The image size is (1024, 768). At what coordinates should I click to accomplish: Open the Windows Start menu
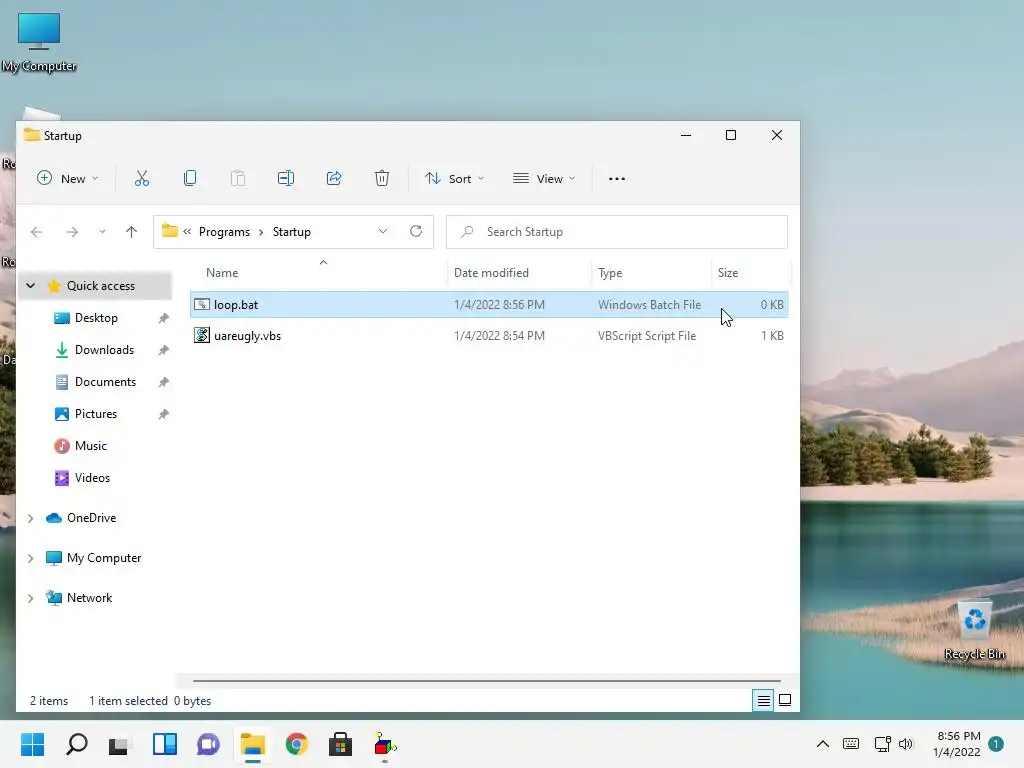click(33, 744)
